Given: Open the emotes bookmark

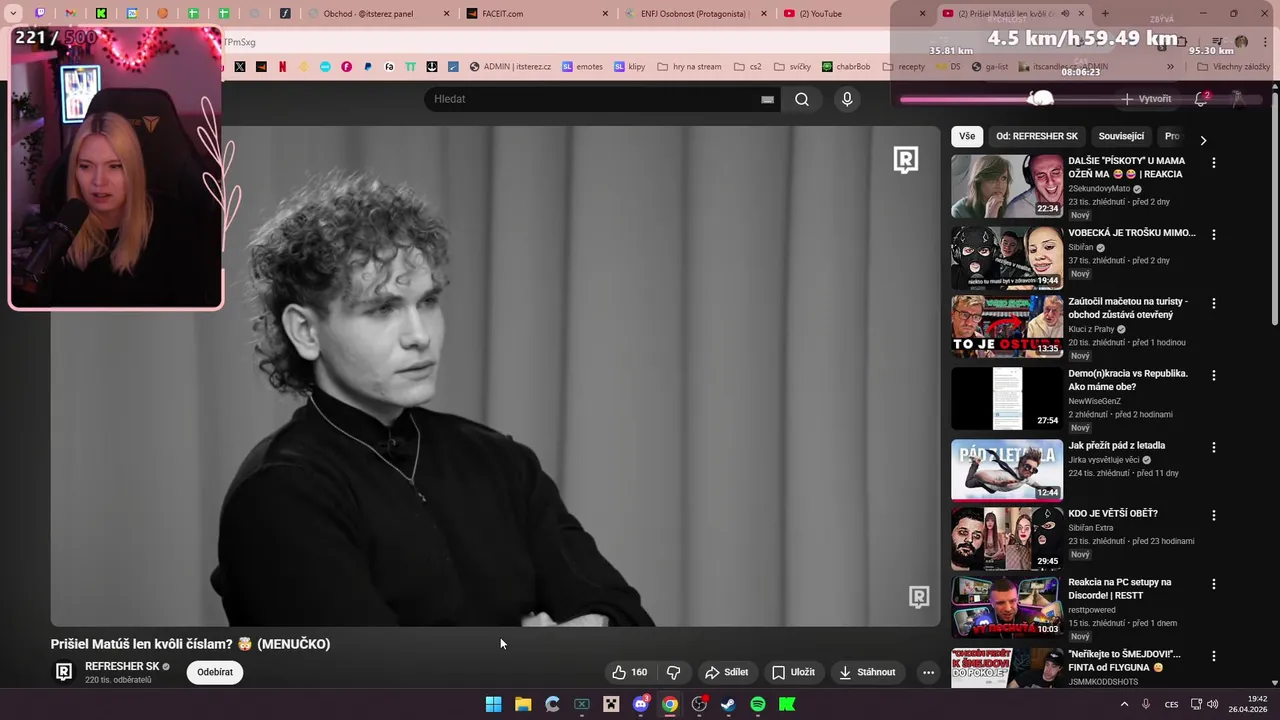Looking at the screenshot, I should point(582,67).
